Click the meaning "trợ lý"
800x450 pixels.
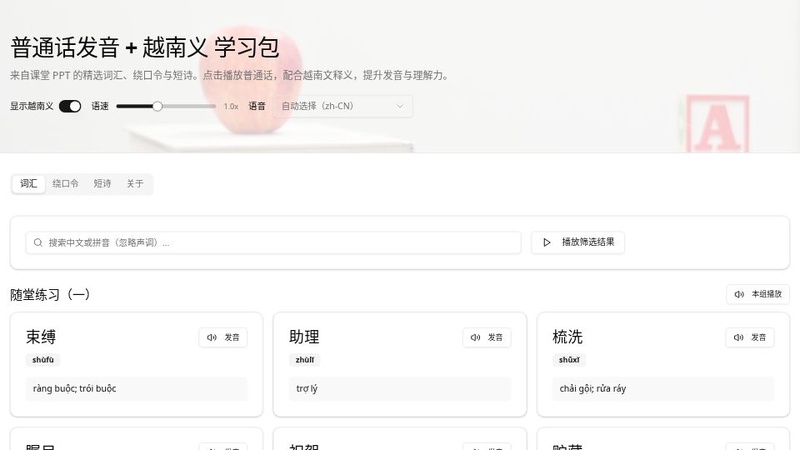(x=307, y=389)
